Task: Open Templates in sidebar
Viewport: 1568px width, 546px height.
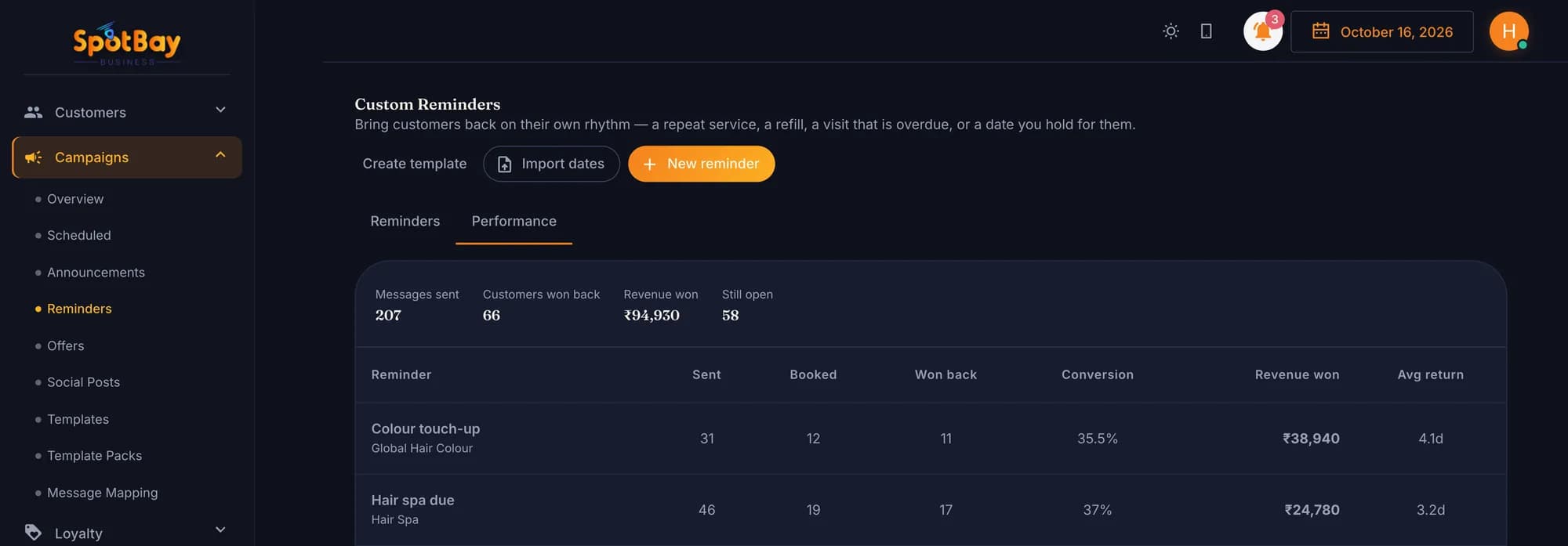Action: (x=78, y=419)
